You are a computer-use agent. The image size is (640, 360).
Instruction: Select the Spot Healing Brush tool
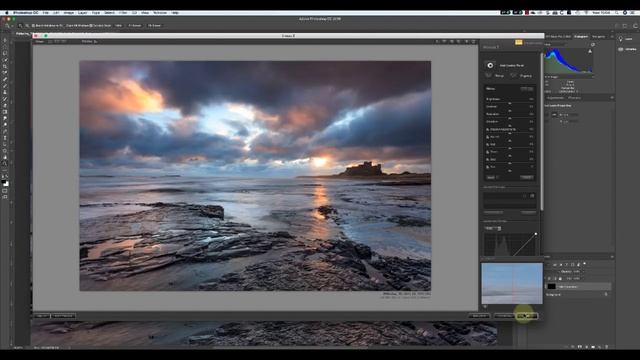point(5,79)
